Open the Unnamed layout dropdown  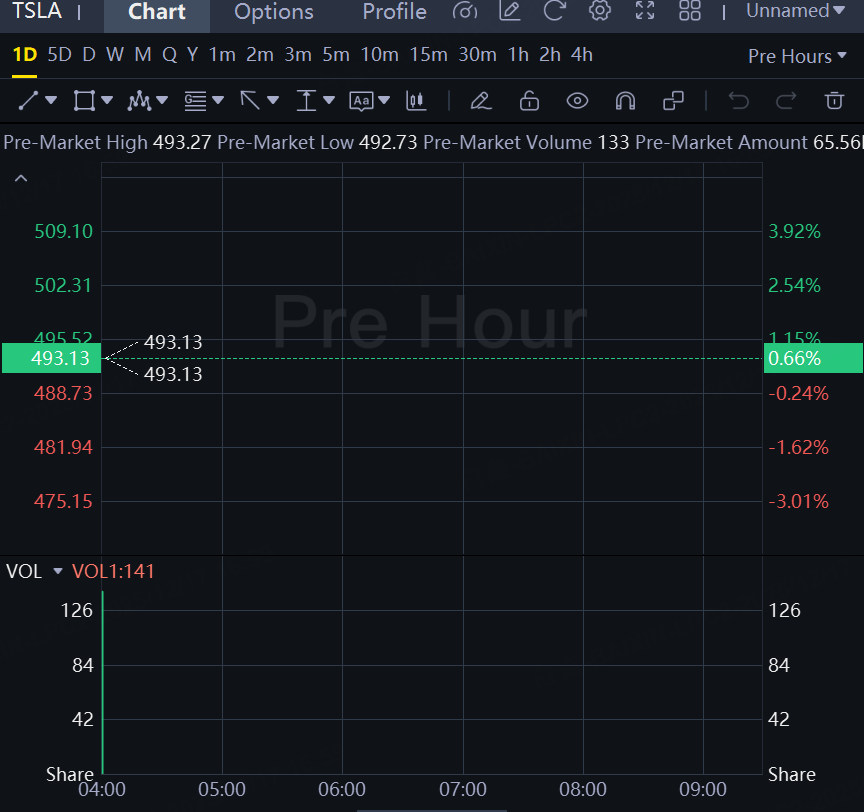click(x=796, y=11)
